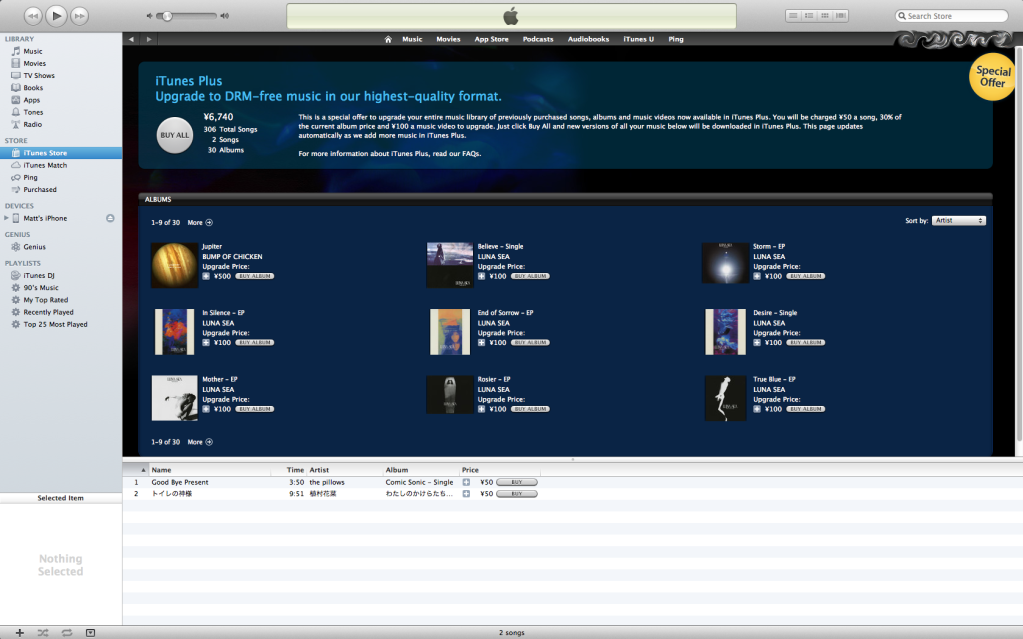This screenshot has width=1023, height=639.
Task: Select the 90's Music playlist
Action: pos(40,287)
